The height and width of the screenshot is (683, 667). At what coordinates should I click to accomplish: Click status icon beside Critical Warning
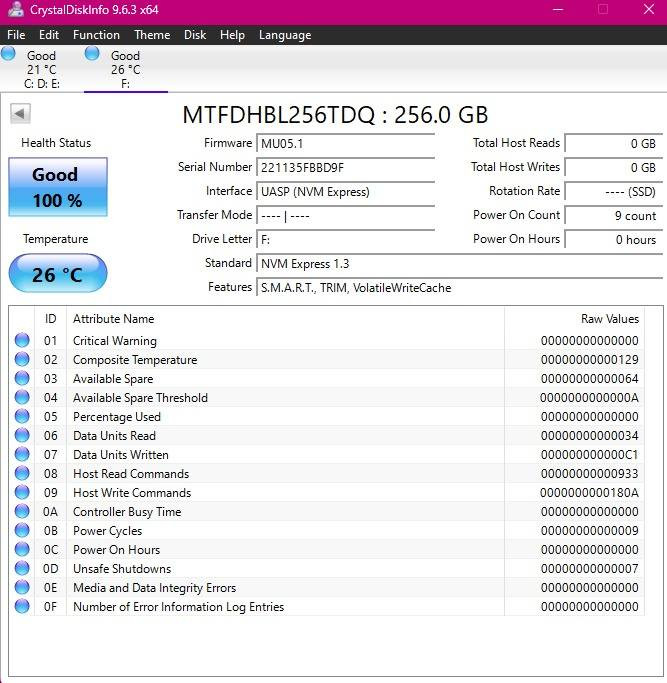tap(22, 341)
